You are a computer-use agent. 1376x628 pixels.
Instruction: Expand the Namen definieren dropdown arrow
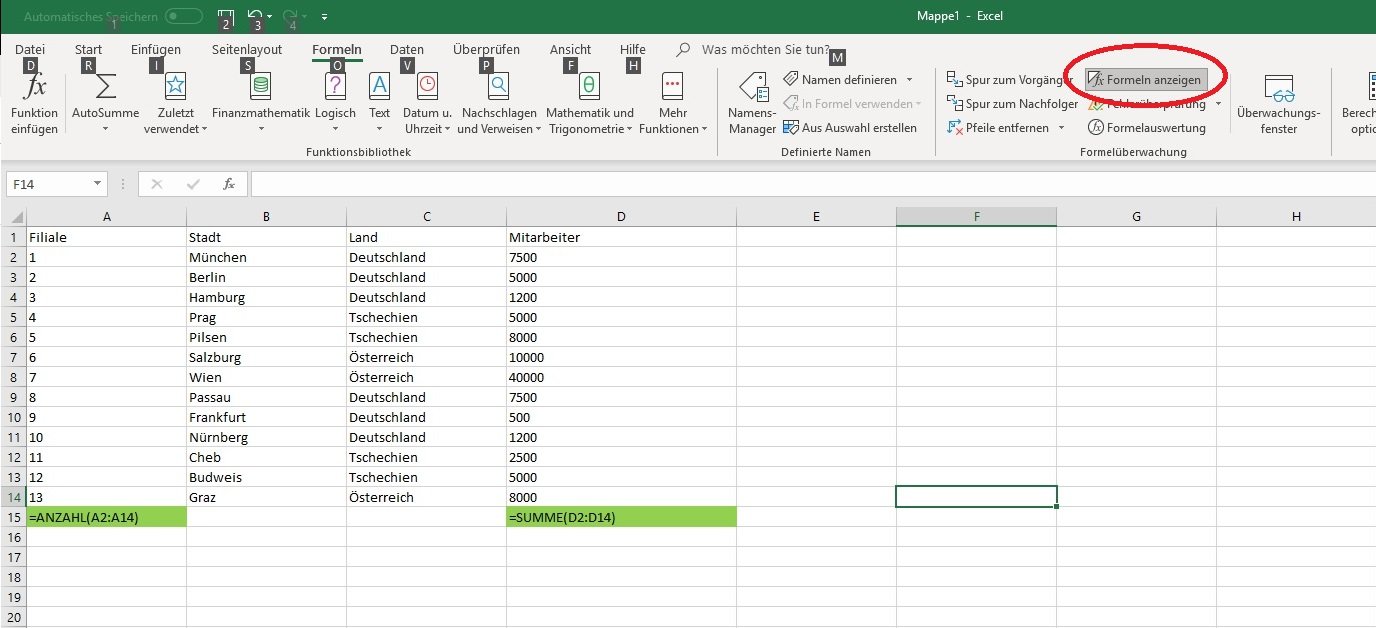coord(909,80)
